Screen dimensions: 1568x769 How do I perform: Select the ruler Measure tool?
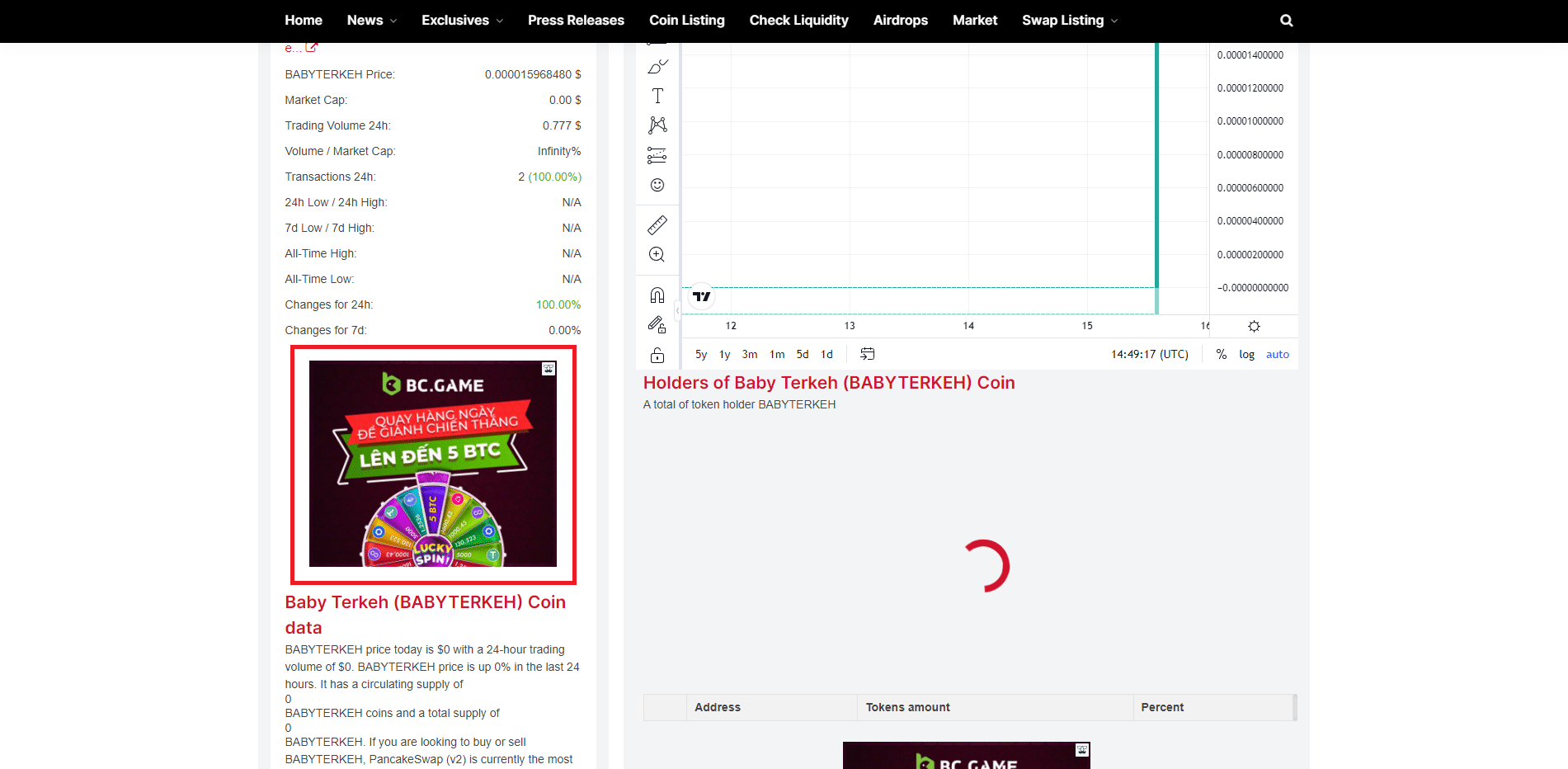[x=657, y=224]
